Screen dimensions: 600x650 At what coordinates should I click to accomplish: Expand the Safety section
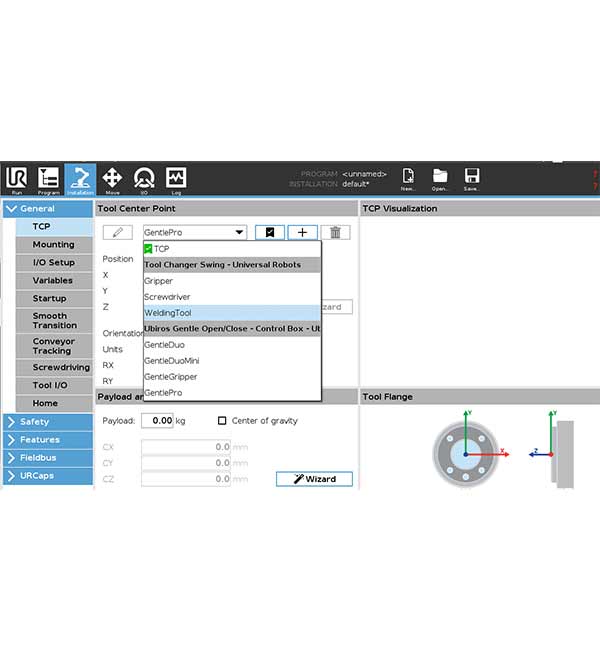(48, 422)
